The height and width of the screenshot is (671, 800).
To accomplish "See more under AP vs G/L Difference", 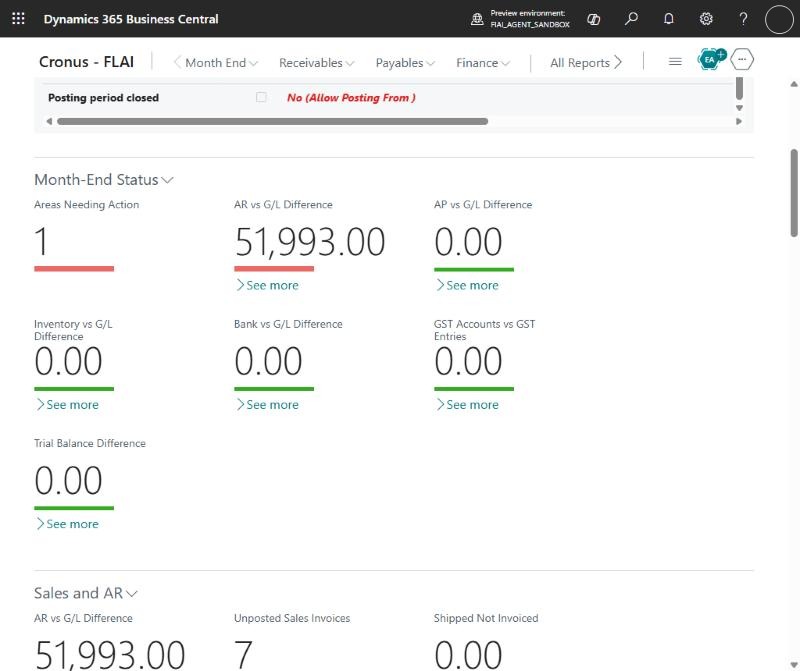I will pyautogui.click(x=467, y=285).
